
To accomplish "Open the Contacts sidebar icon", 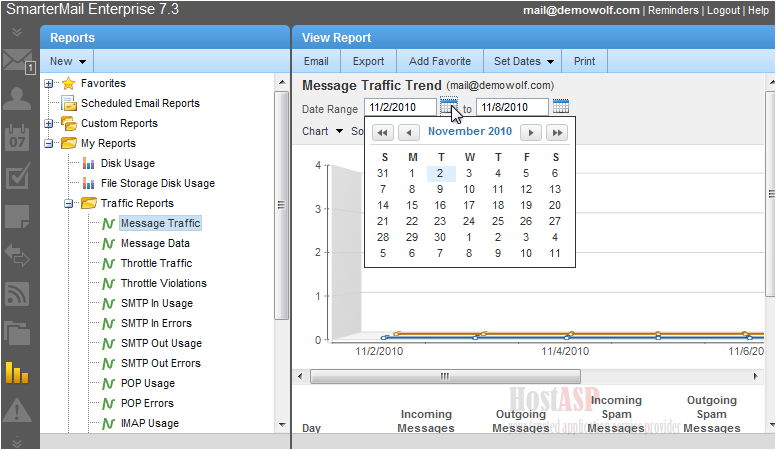I will (x=17, y=99).
